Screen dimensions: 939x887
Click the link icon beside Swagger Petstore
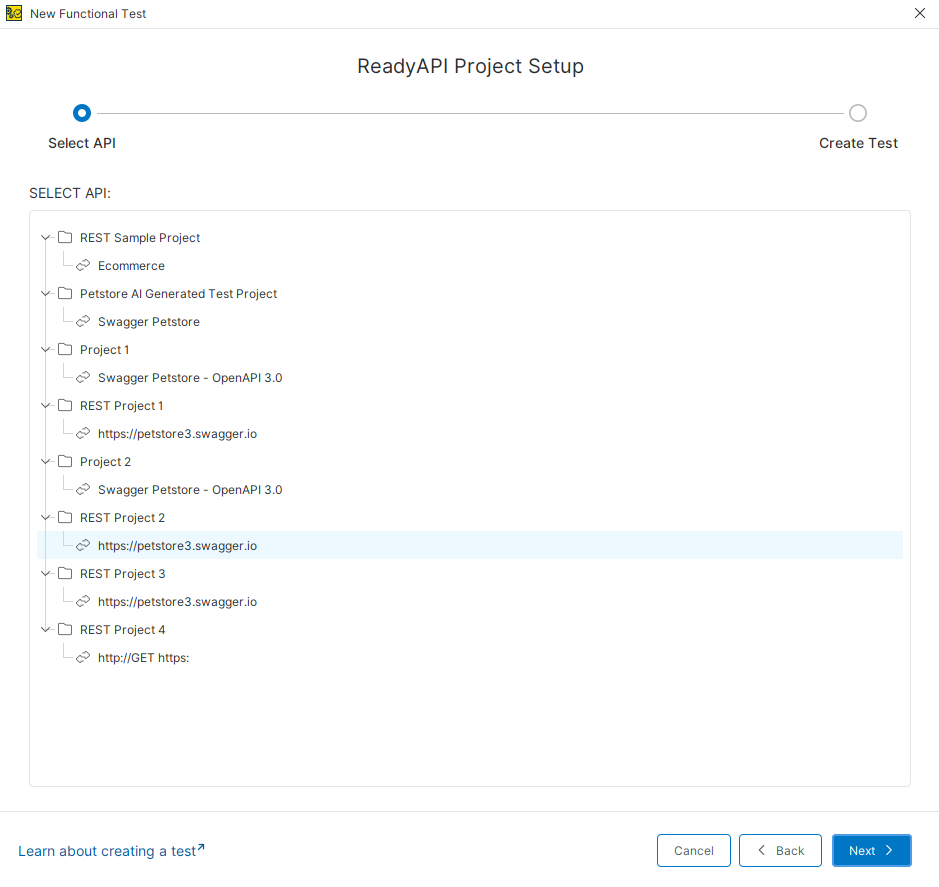pos(83,321)
